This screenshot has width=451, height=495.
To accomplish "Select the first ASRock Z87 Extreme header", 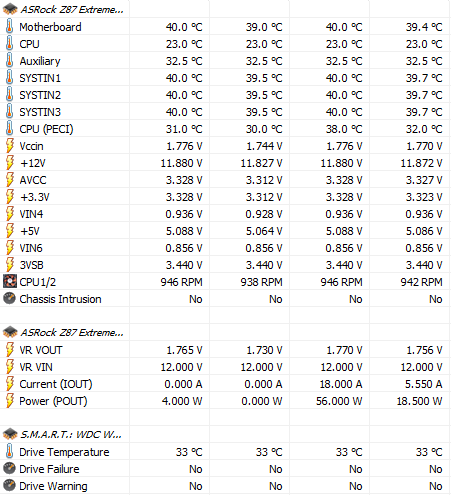I will [x=72, y=10].
